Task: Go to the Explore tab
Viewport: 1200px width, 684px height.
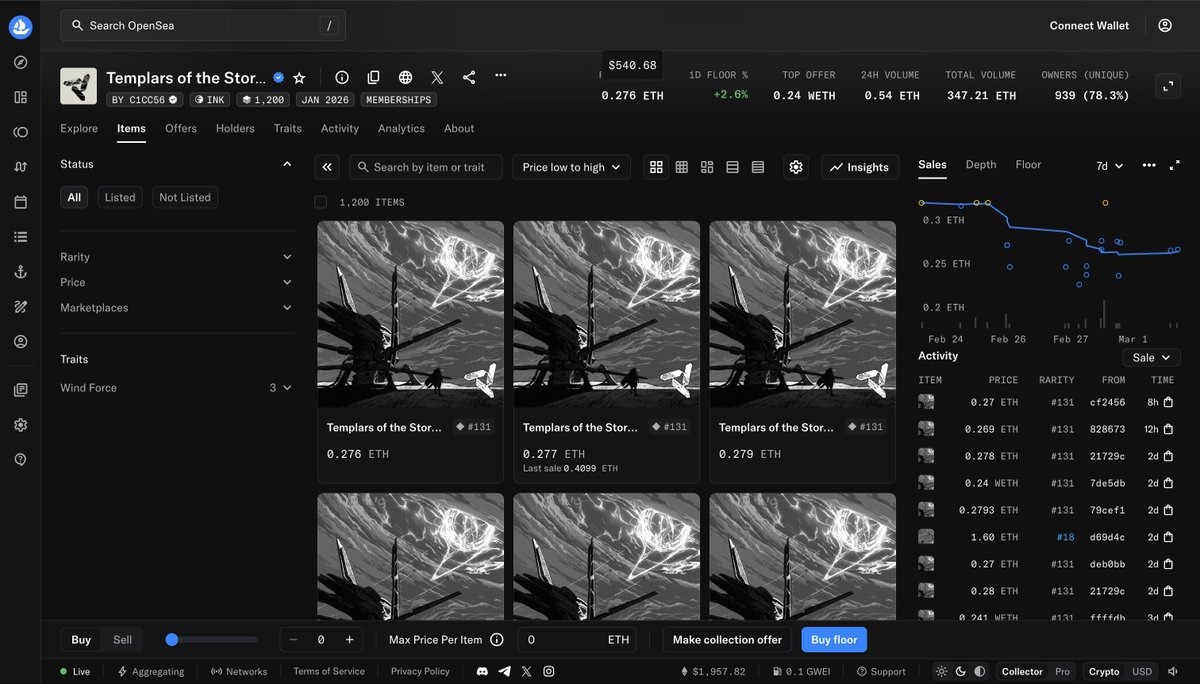Action: click(79, 128)
